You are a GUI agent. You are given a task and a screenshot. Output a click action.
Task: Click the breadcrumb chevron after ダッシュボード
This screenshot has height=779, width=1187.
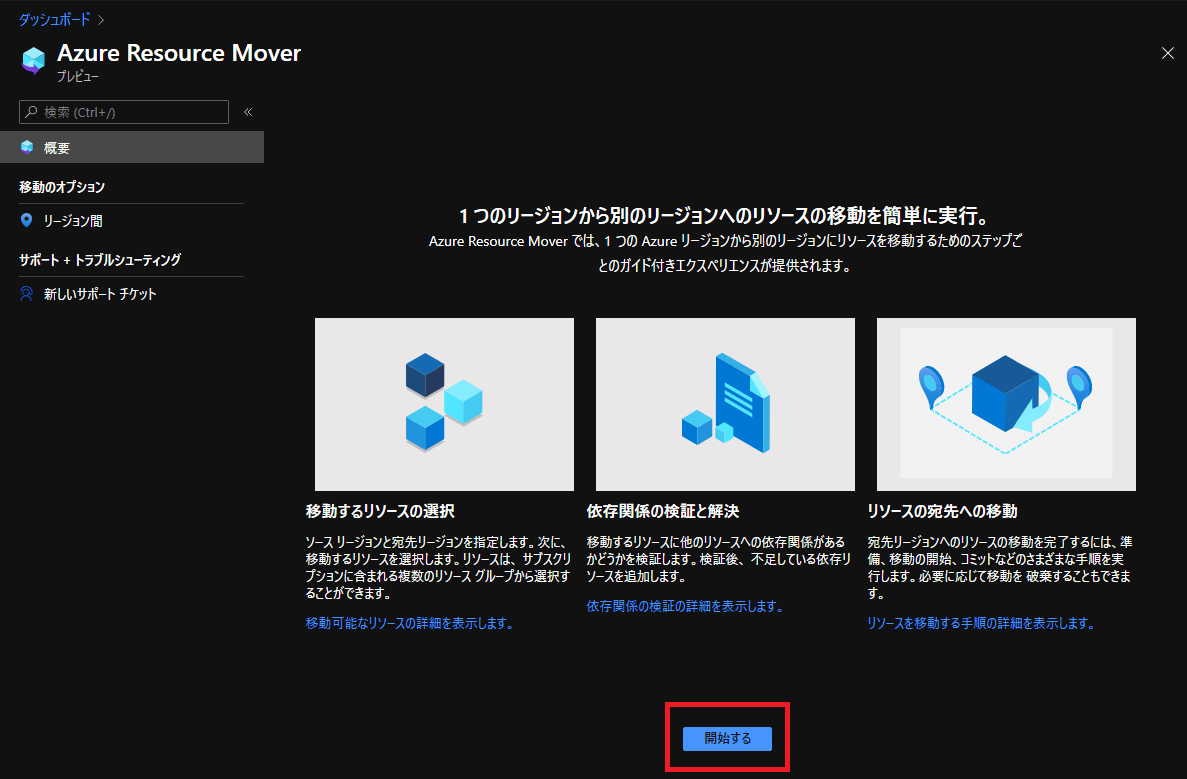(x=101, y=20)
